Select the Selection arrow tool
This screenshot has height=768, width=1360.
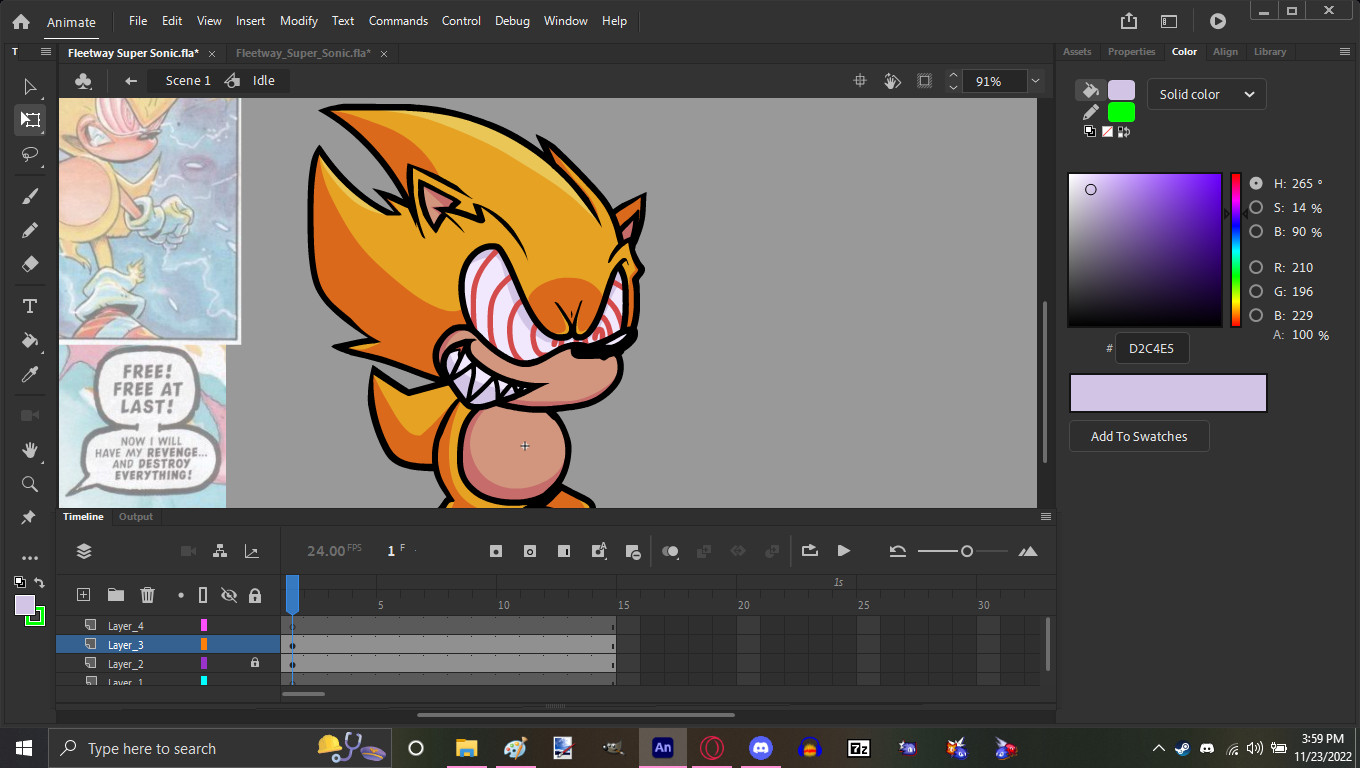click(x=30, y=87)
